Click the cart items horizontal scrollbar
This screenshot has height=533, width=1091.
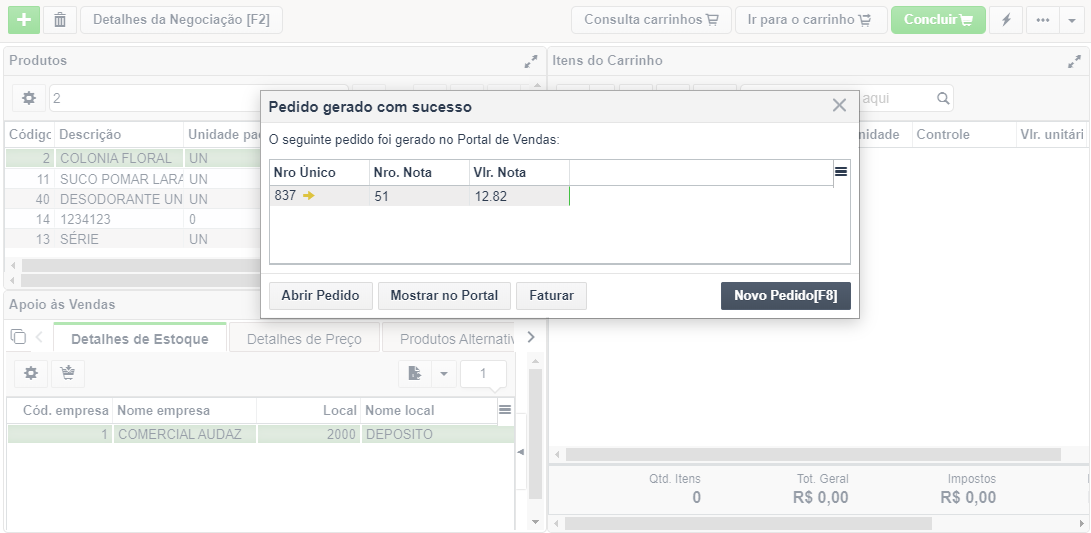(813, 454)
